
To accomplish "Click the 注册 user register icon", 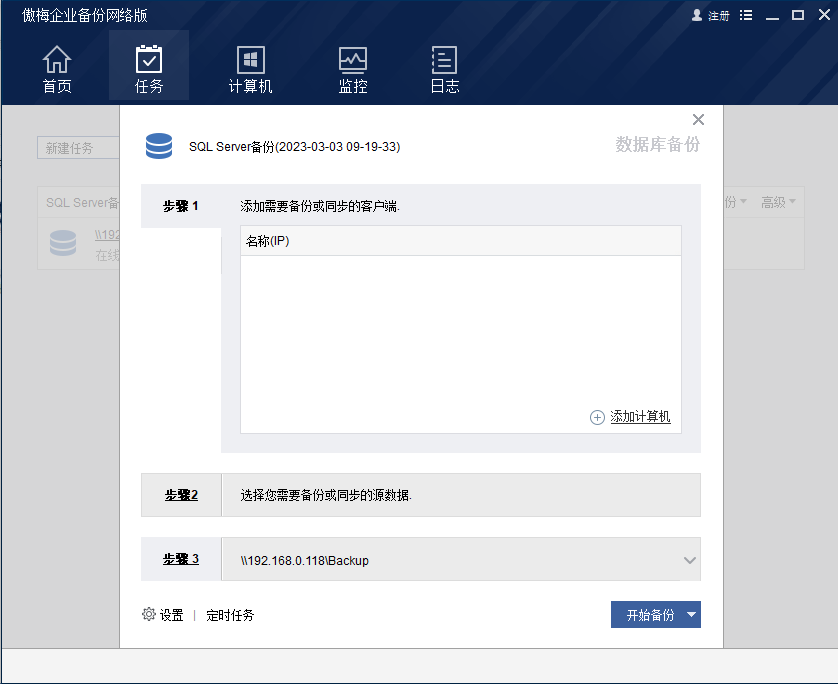I will coord(697,16).
